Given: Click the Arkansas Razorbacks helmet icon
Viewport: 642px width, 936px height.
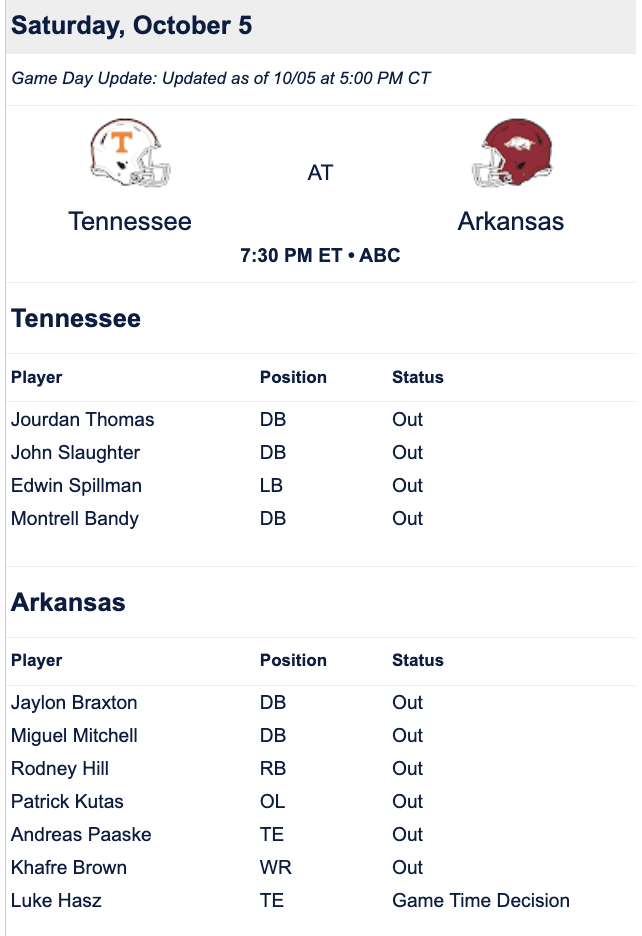Looking at the screenshot, I should (x=512, y=152).
